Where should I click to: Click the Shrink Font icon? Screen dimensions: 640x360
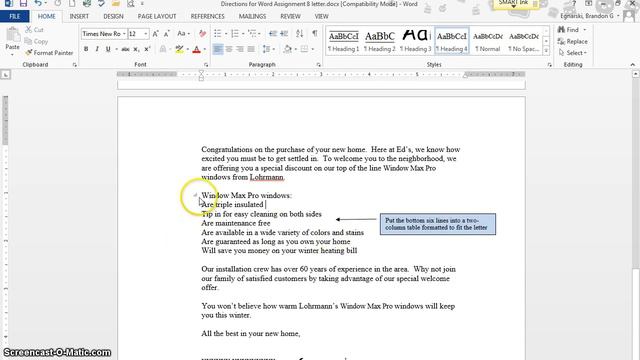(167, 34)
